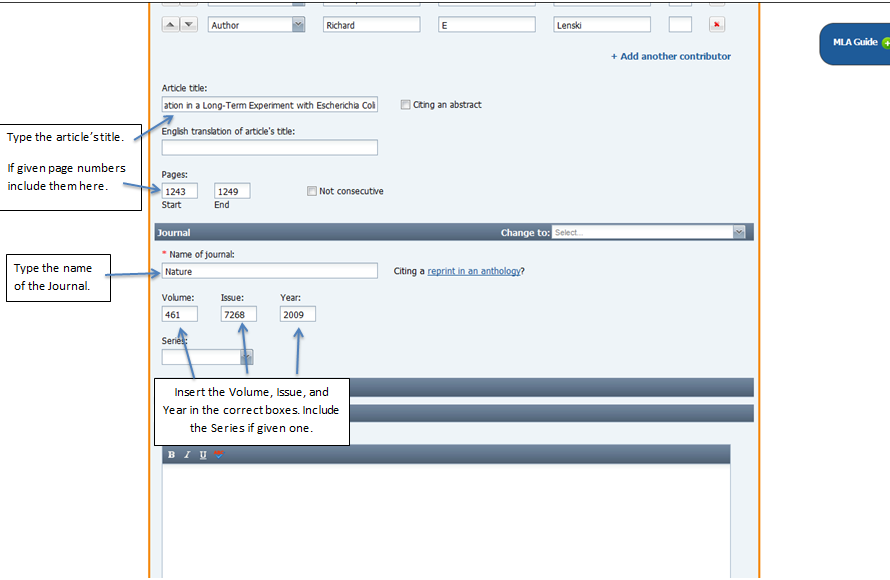Apply italic formatting in the text editor
This screenshot has height=580, width=890.
pos(186,454)
